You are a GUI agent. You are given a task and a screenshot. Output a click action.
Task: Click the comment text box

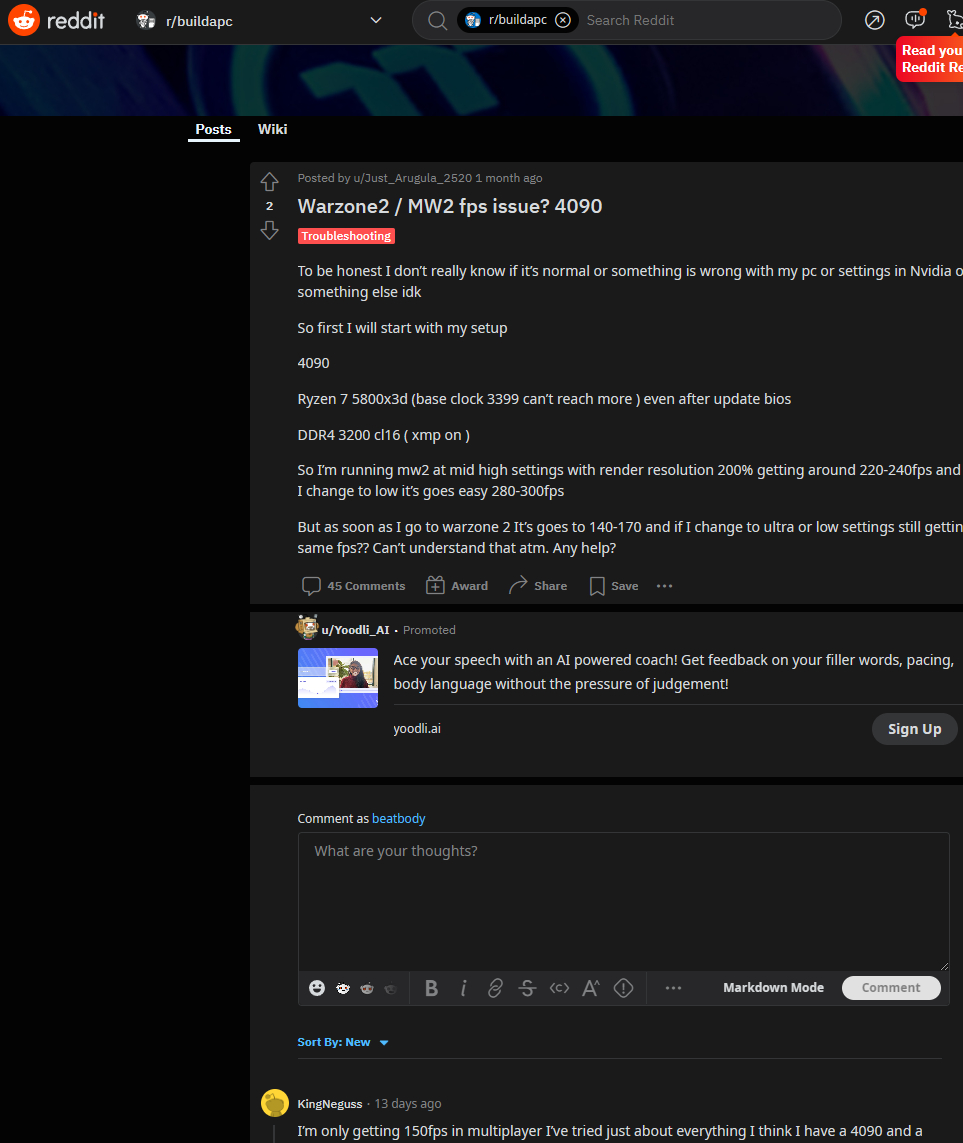pos(623,901)
